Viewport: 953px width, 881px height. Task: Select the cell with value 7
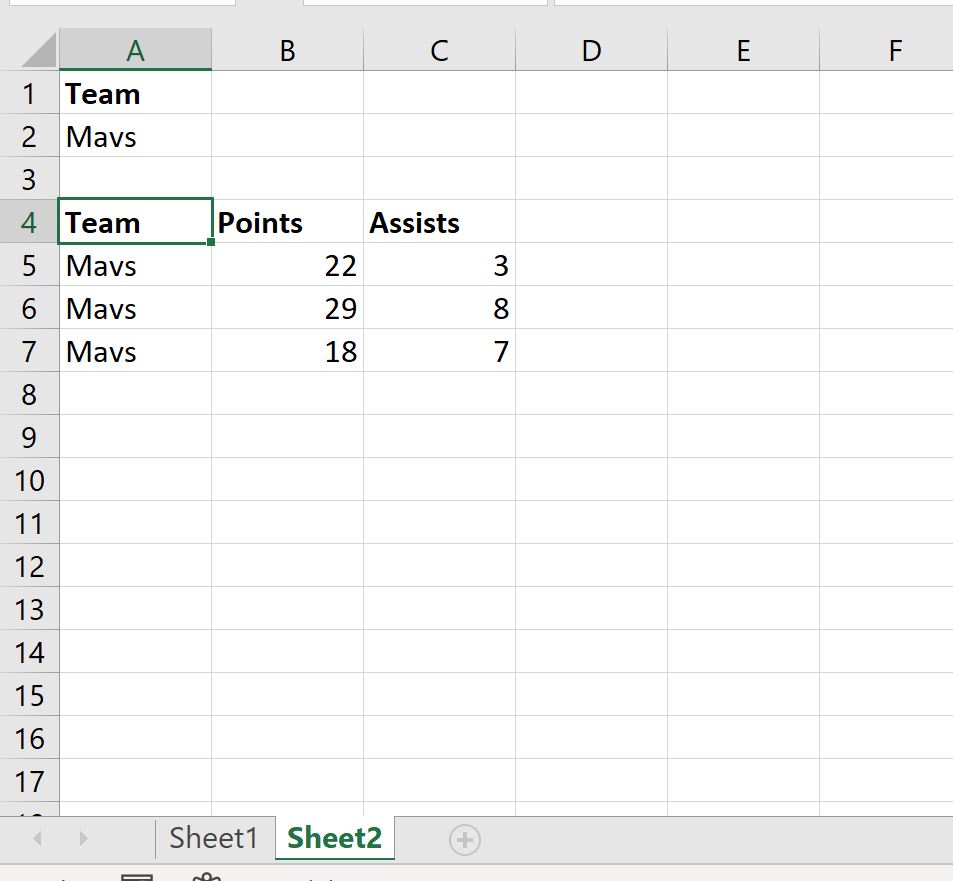438,351
